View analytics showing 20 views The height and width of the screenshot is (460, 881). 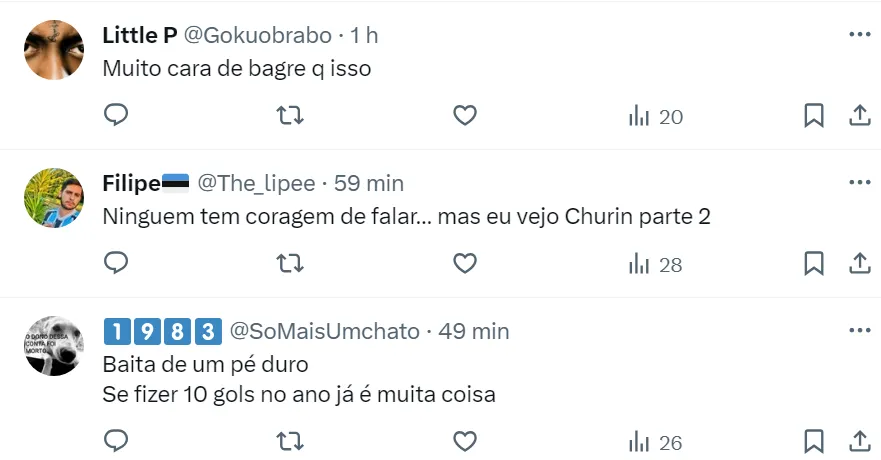(655, 117)
